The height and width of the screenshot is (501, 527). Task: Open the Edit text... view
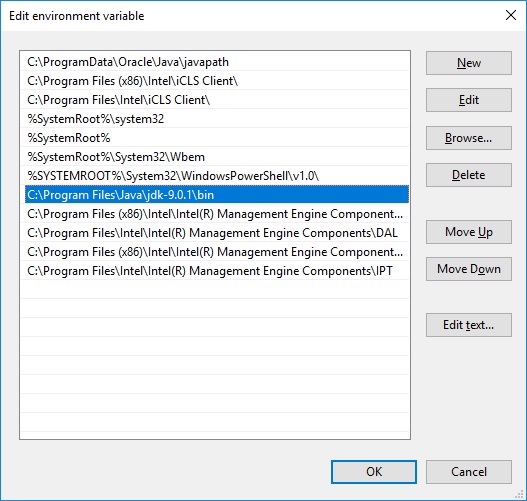pos(469,325)
